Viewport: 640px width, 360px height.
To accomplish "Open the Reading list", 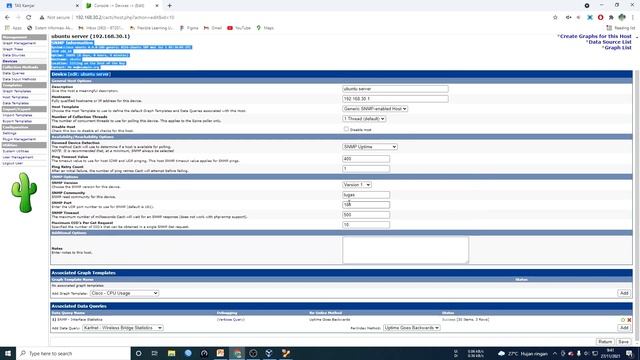I will pyautogui.click(x=620, y=28).
